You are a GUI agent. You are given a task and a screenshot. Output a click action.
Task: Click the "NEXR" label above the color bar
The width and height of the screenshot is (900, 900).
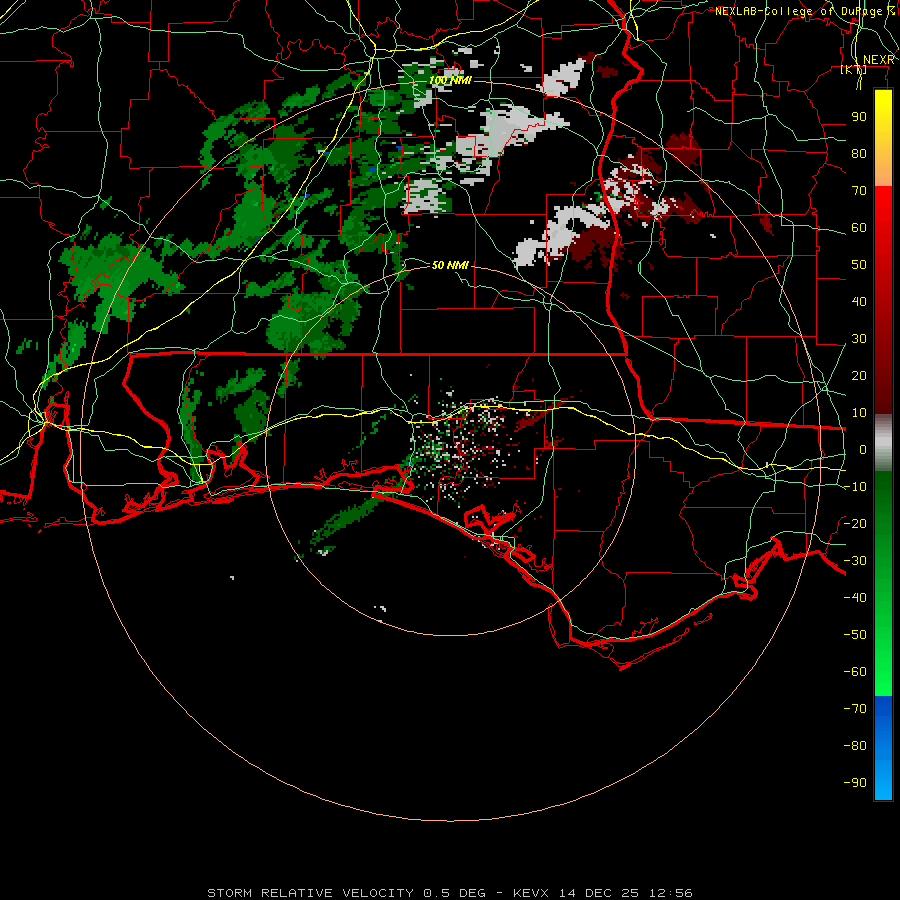[x=879, y=60]
